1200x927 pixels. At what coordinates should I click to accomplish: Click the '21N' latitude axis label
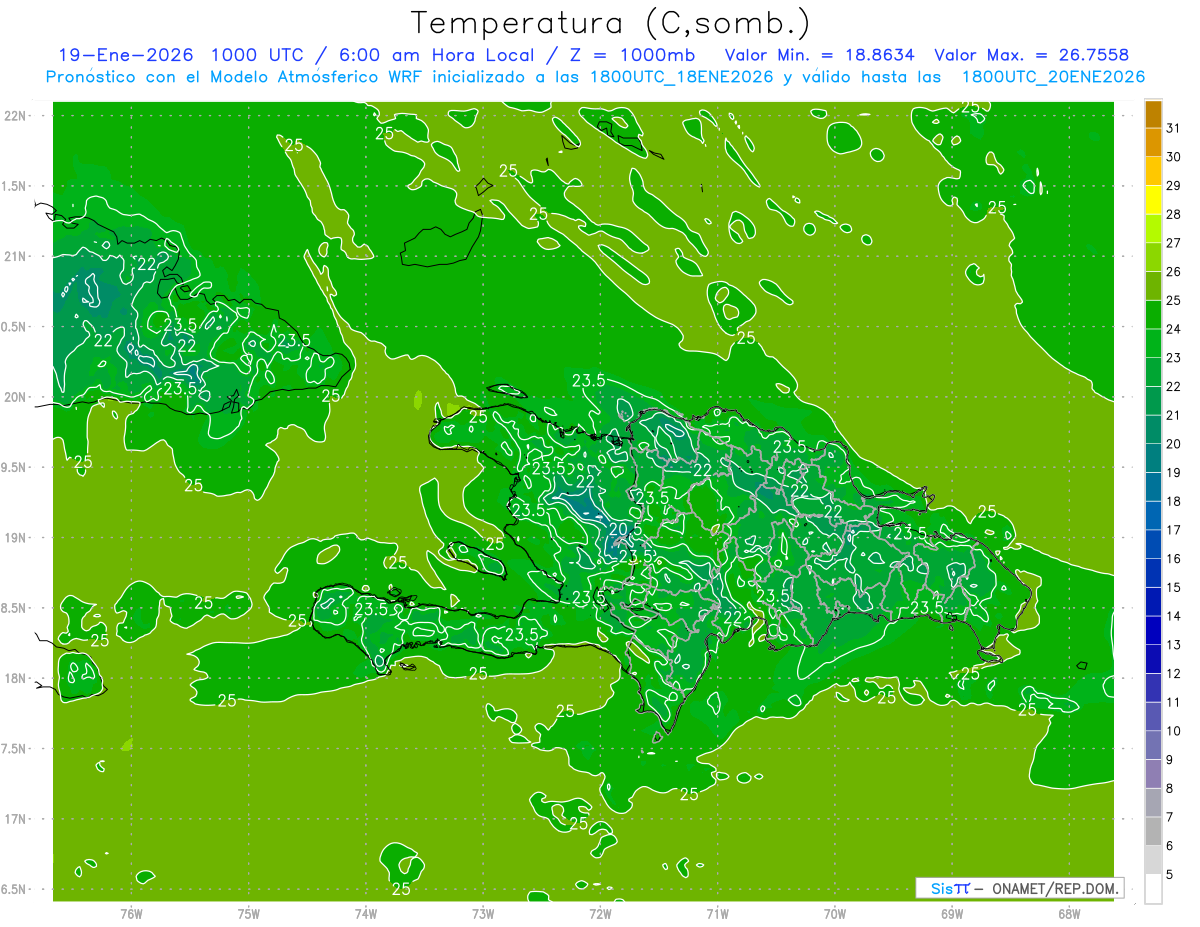click(x=16, y=256)
